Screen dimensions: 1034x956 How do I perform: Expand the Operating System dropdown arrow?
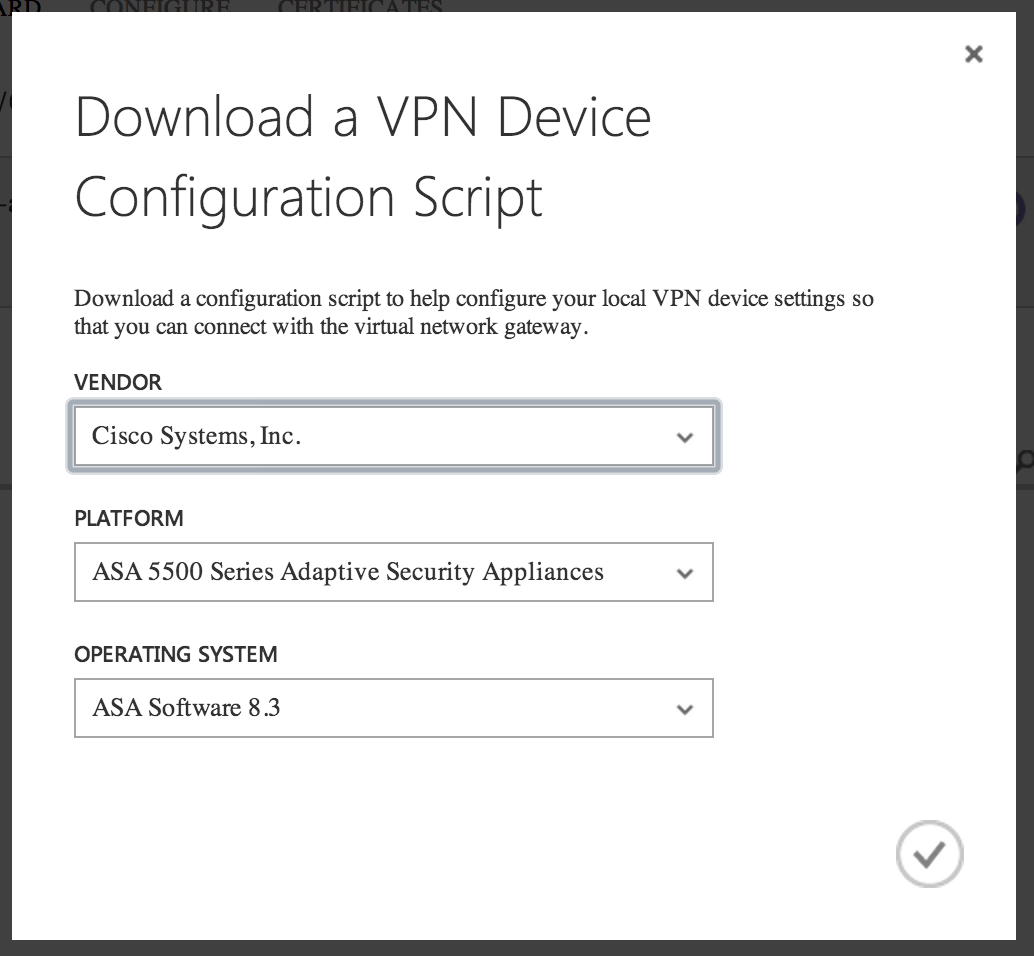click(684, 709)
